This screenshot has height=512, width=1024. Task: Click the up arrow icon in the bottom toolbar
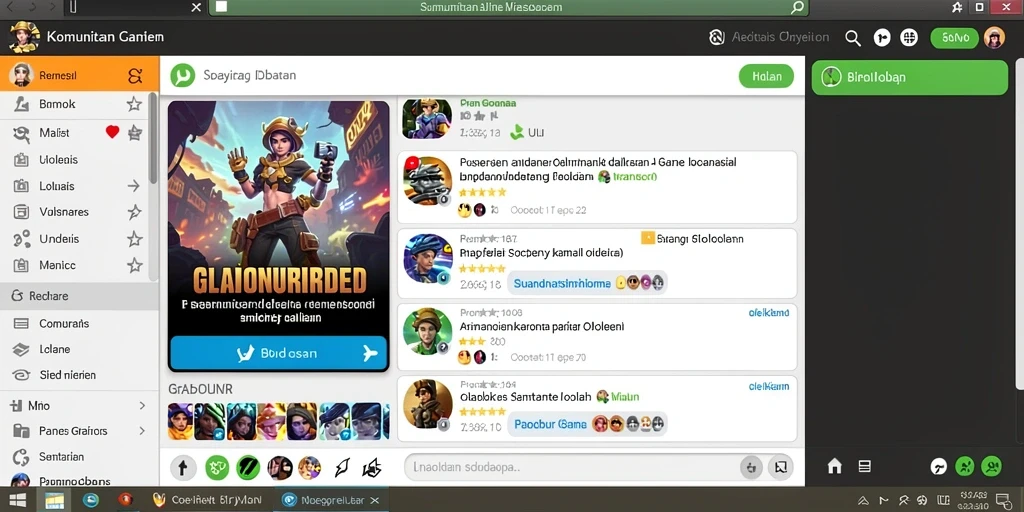pos(183,467)
